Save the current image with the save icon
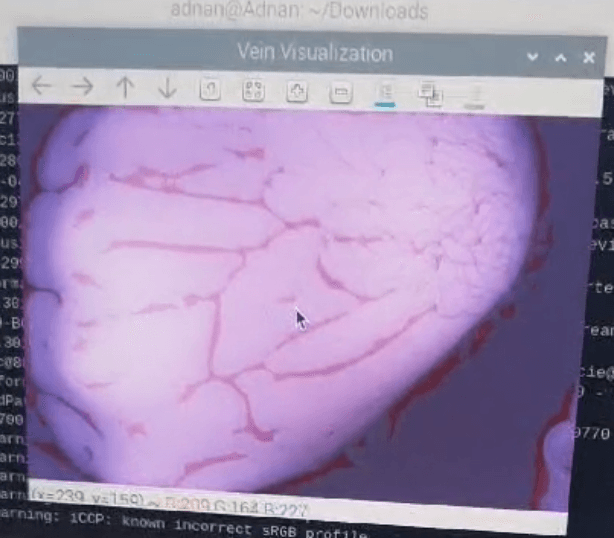 click(x=385, y=94)
